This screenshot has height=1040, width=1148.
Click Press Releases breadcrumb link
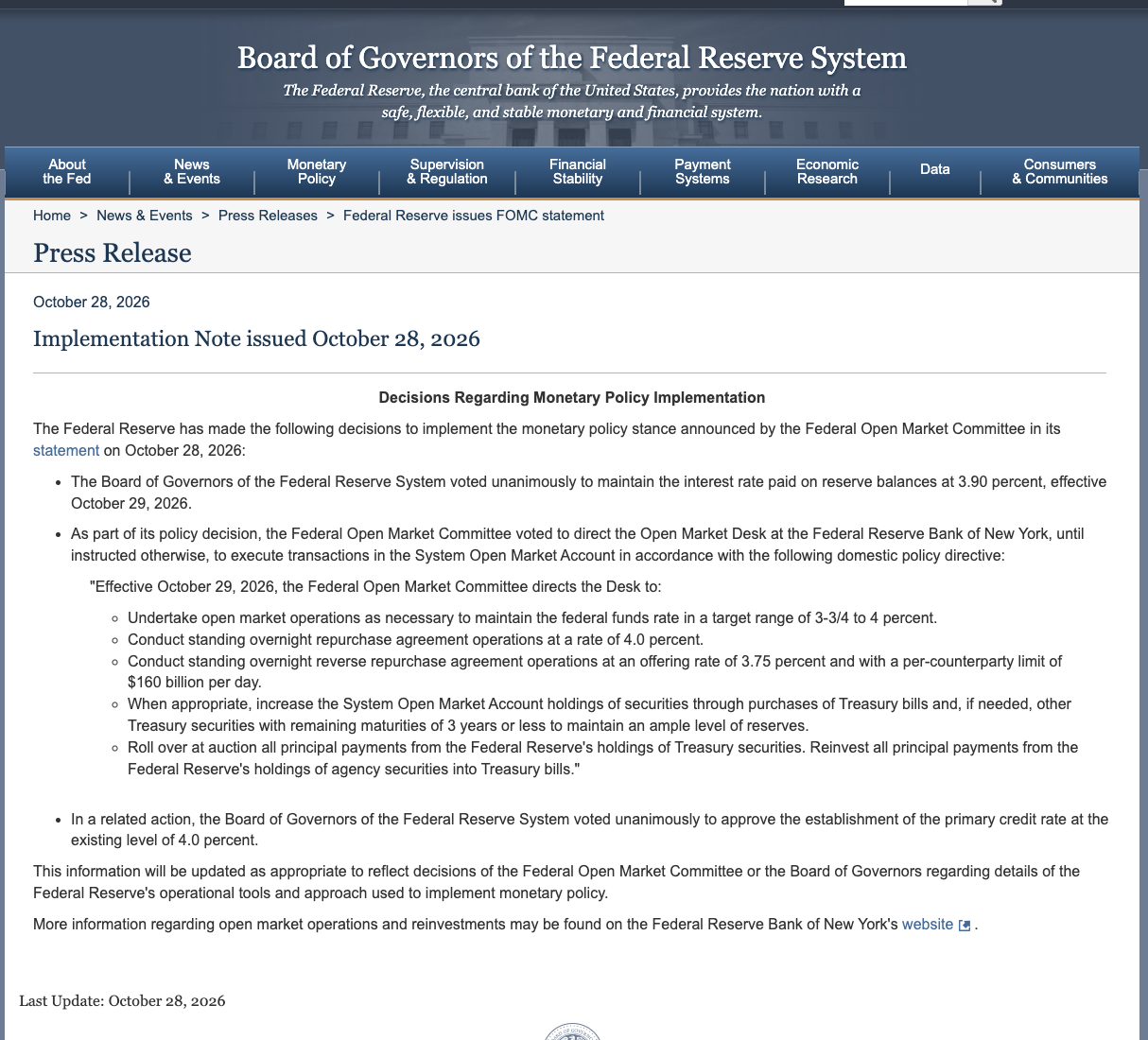[268, 216]
